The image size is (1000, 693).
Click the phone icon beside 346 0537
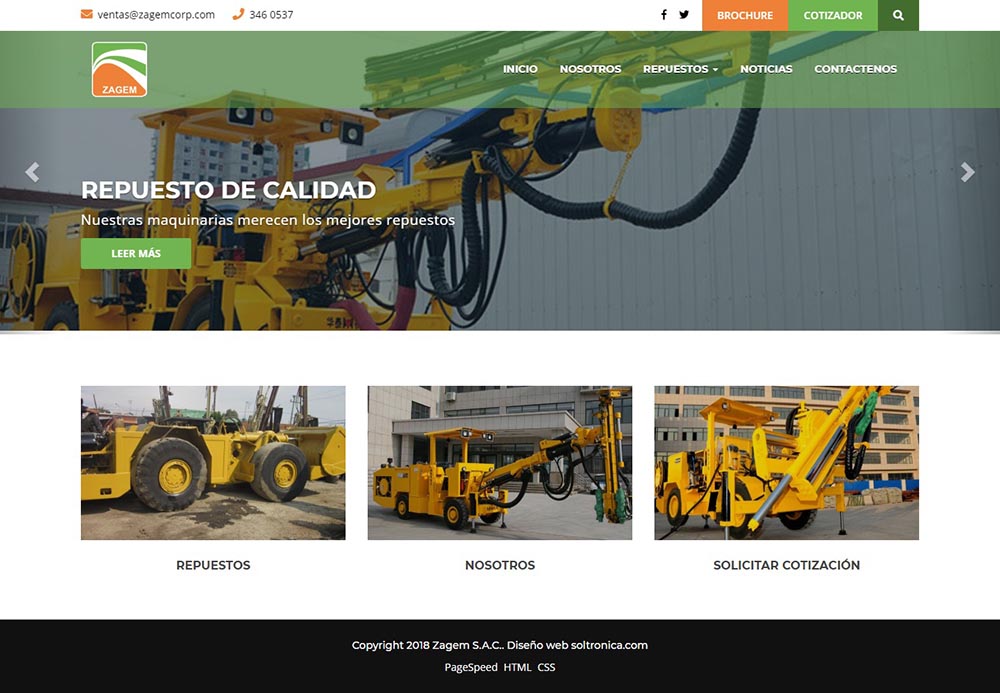click(x=238, y=15)
